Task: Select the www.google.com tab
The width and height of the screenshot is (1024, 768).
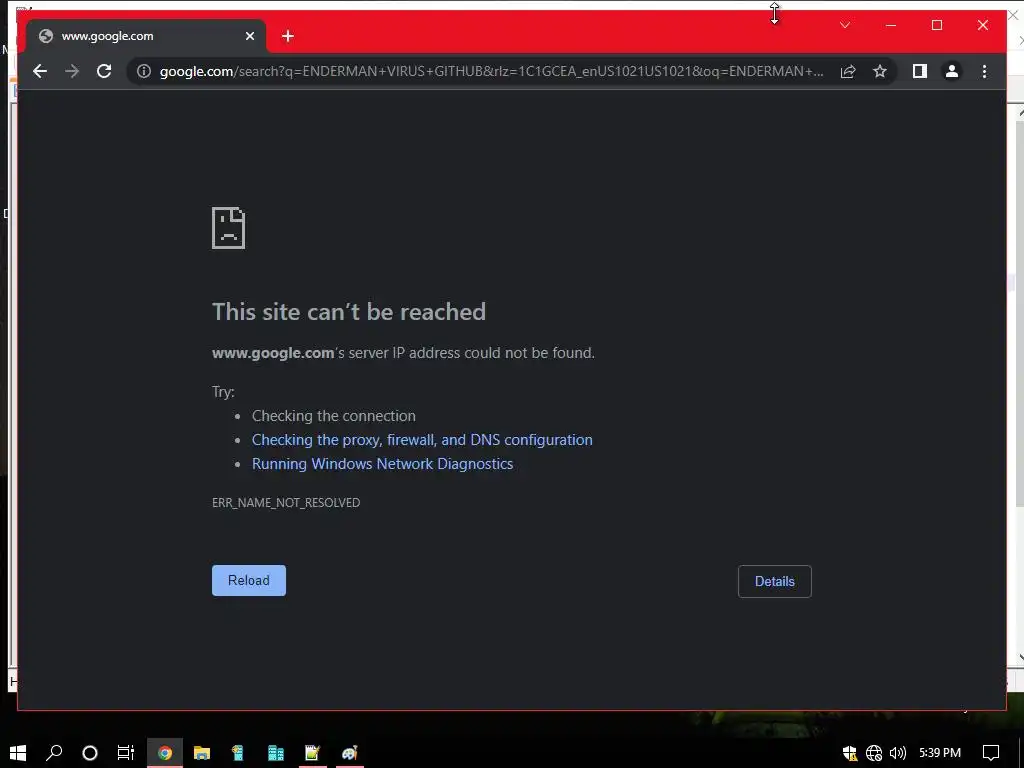Action: point(146,37)
